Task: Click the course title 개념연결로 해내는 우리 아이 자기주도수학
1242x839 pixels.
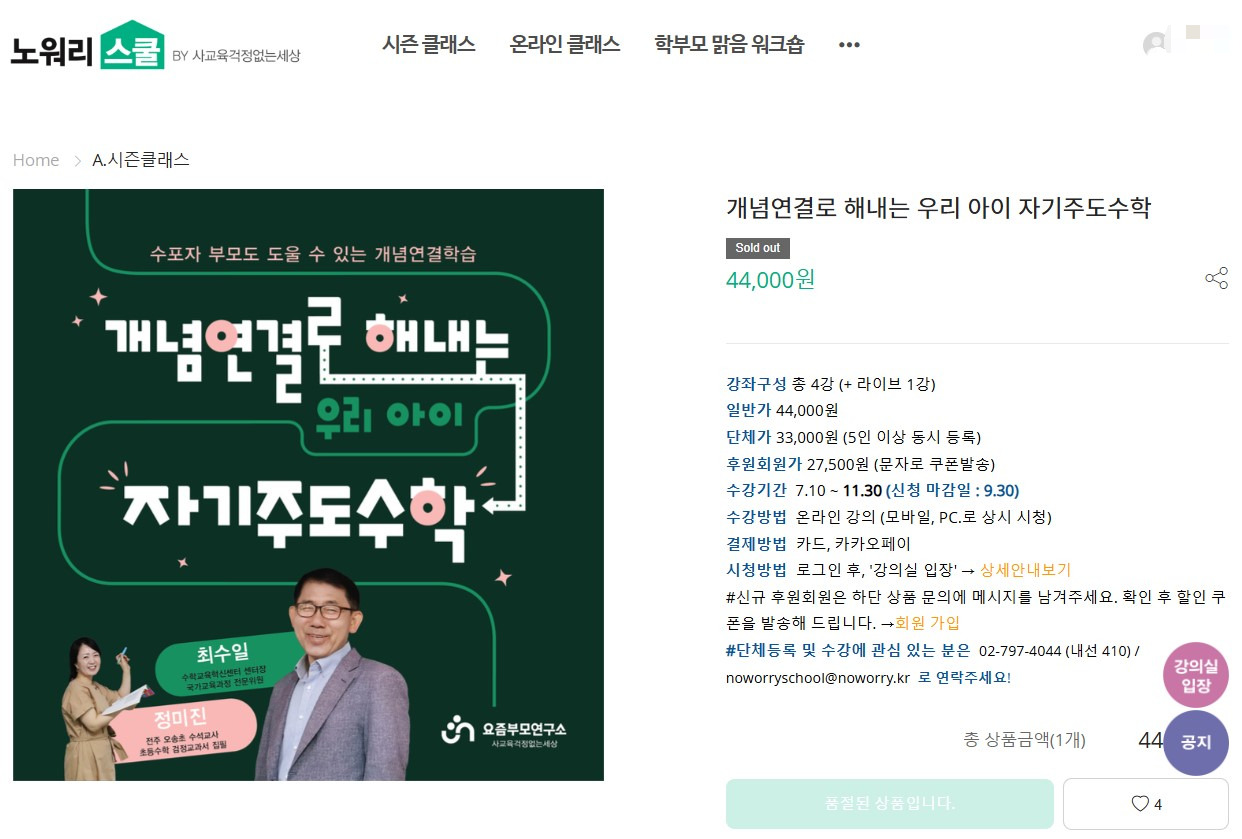Action: (x=938, y=208)
